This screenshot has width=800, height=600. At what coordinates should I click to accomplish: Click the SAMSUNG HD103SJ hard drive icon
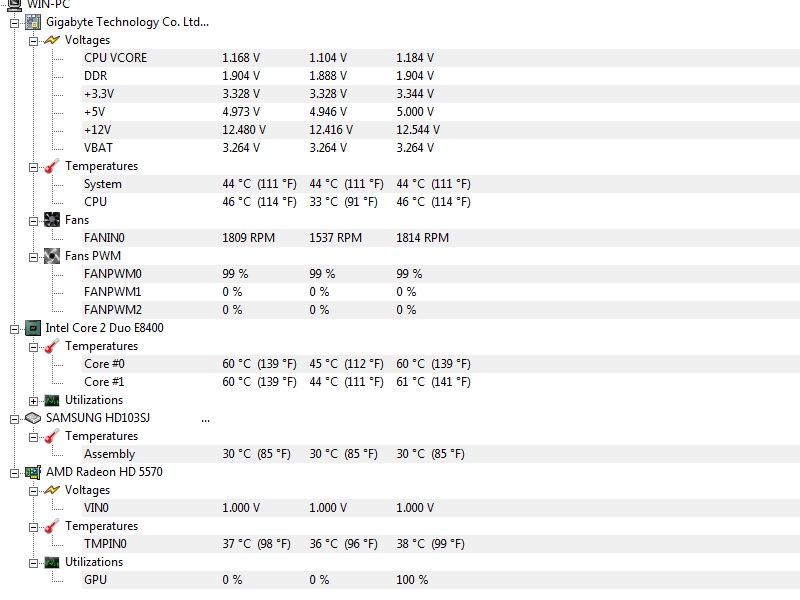coord(33,418)
